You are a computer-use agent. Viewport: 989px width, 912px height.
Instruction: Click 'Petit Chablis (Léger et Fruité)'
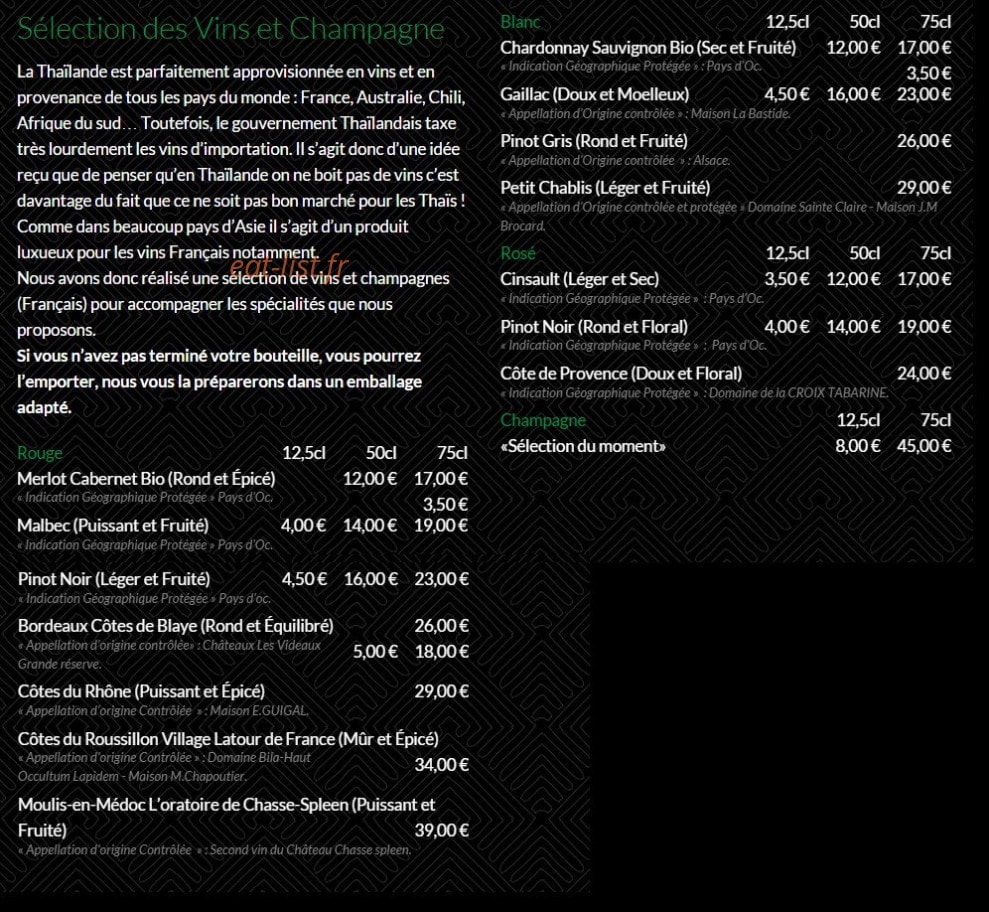[606, 188]
